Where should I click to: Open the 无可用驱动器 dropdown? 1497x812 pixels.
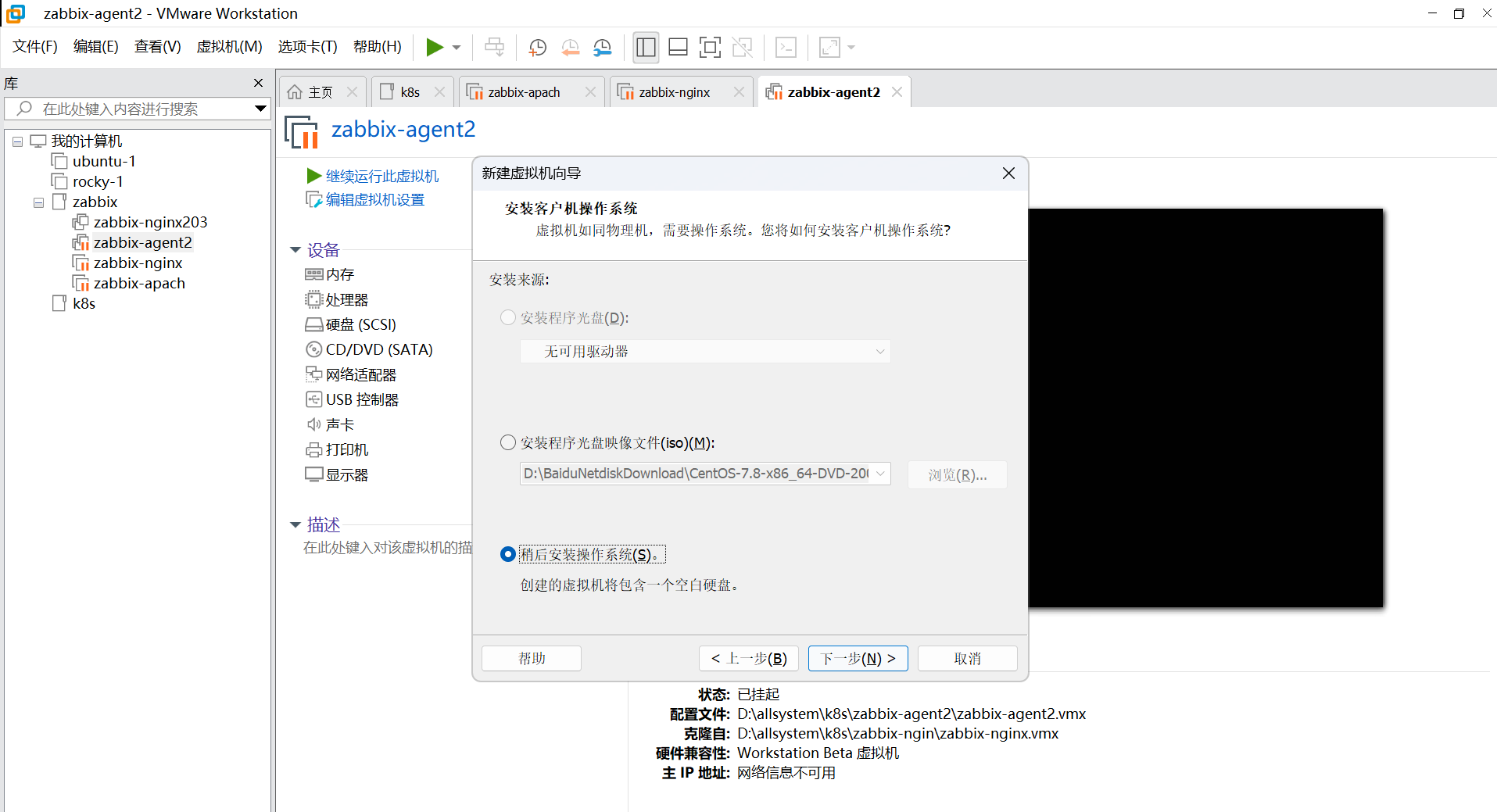coord(704,351)
